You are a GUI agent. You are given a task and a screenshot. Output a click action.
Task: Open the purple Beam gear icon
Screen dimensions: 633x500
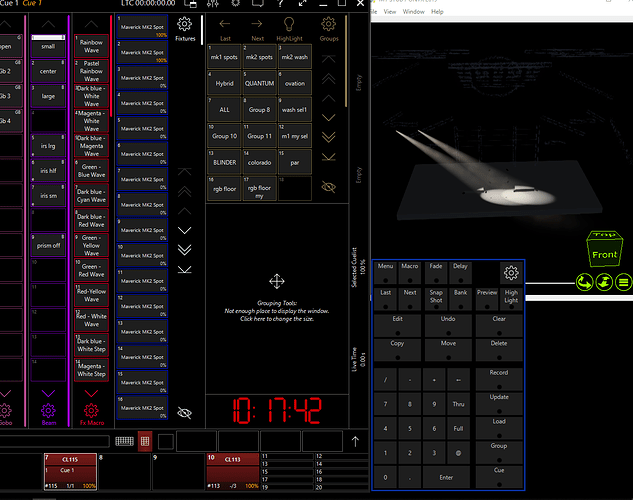[48, 410]
